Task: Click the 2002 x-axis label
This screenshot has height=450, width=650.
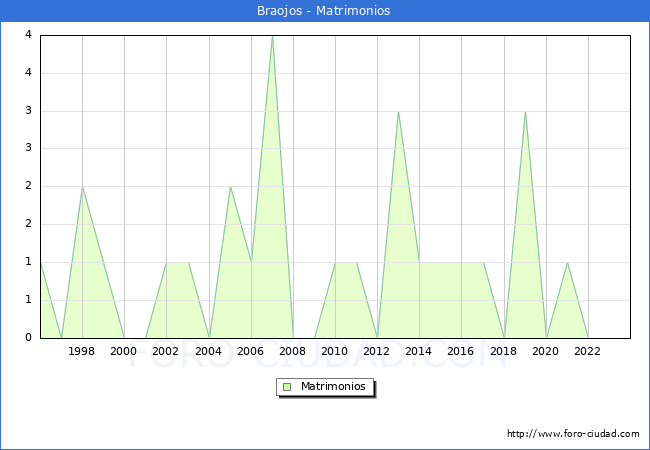Action: (x=165, y=351)
